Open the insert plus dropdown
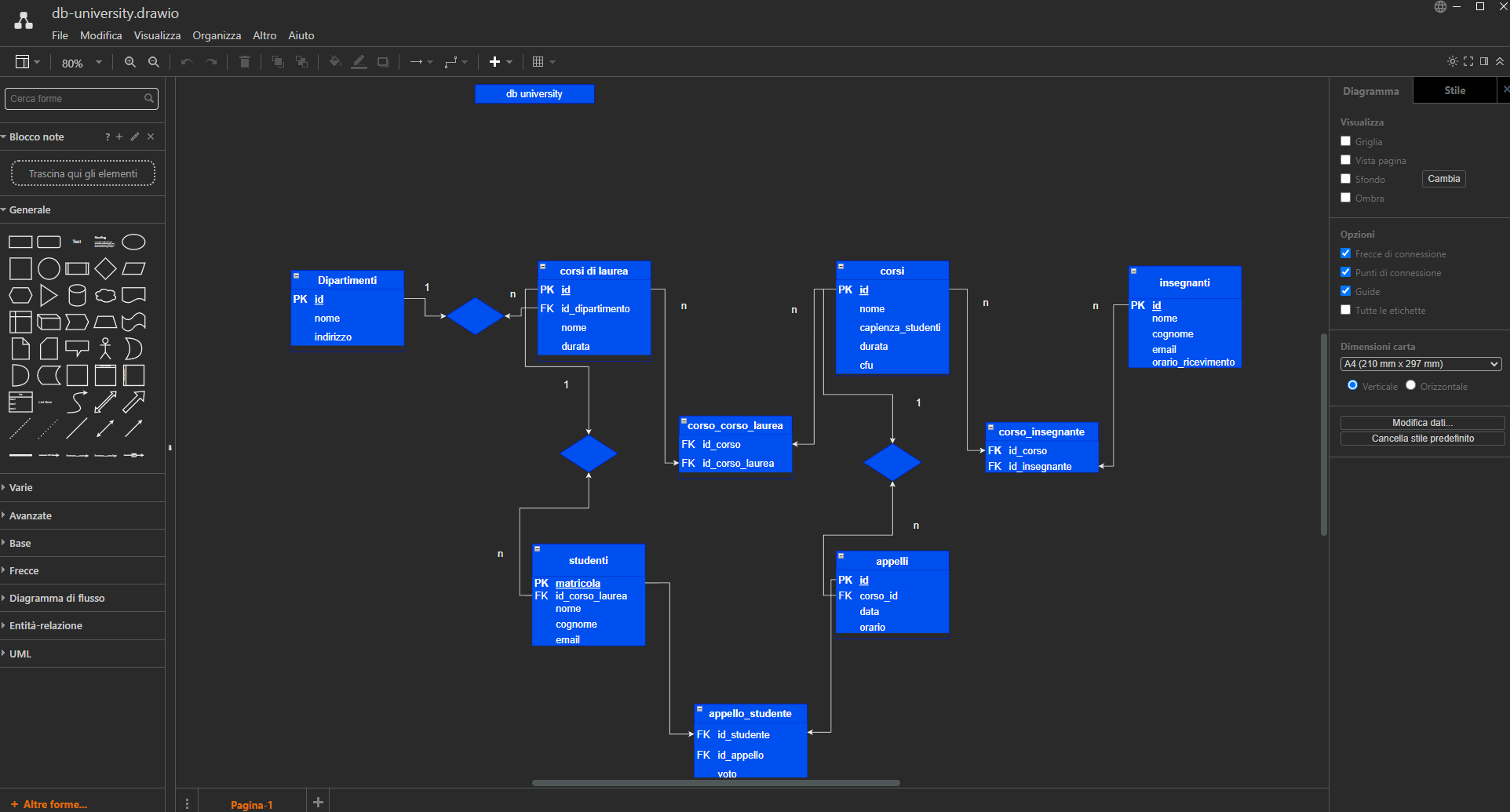Image resolution: width=1510 pixels, height=812 pixels. (501, 62)
